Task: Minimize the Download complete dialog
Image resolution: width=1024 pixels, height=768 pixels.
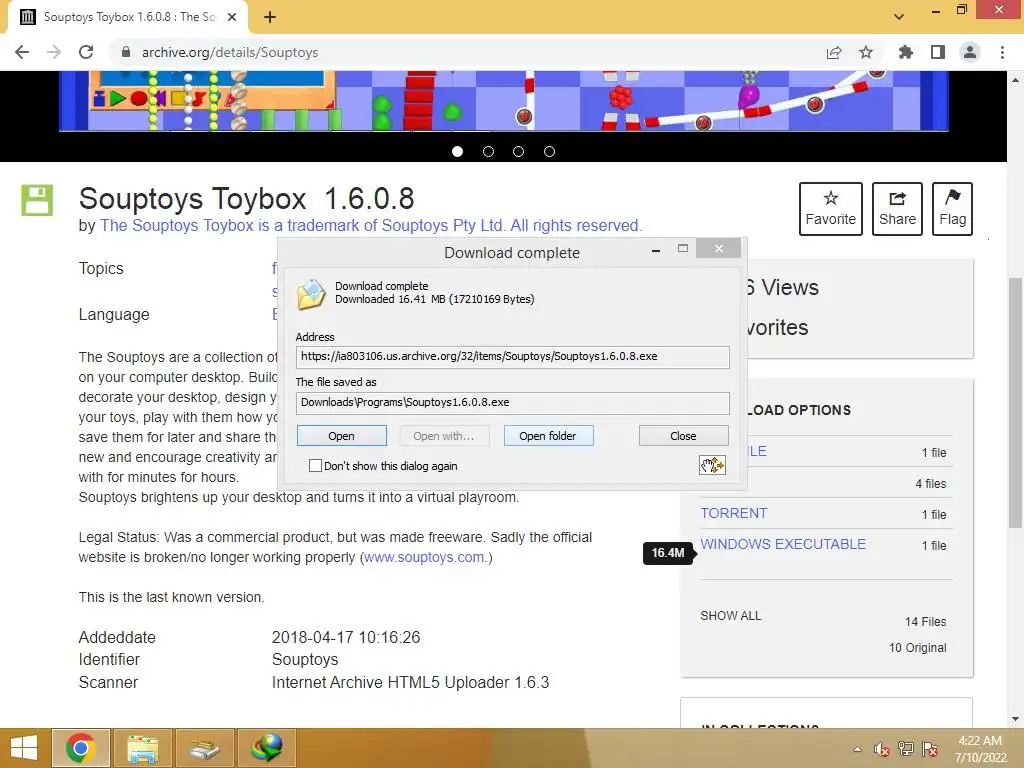Action: (656, 249)
